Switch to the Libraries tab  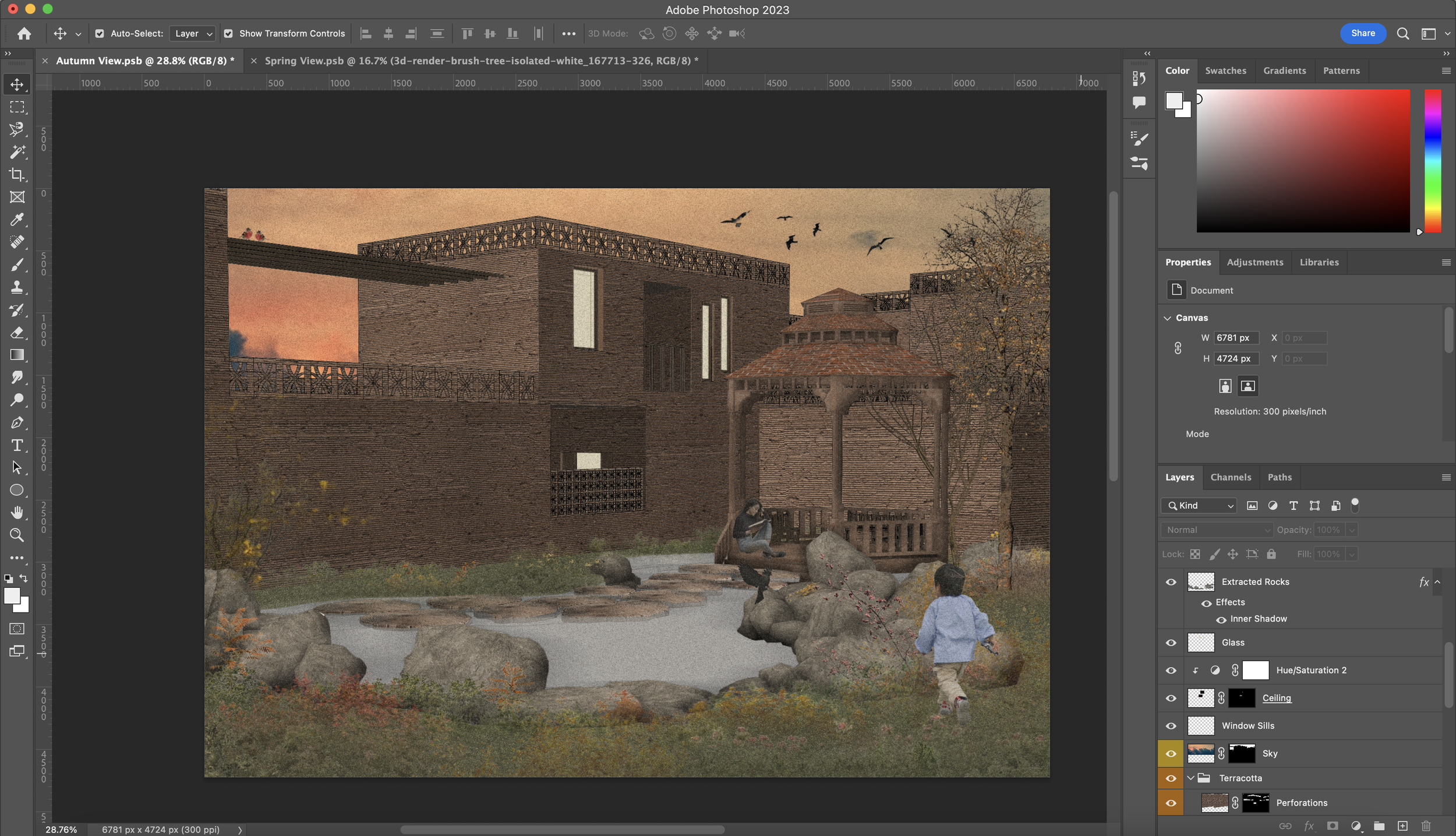[x=1318, y=262]
